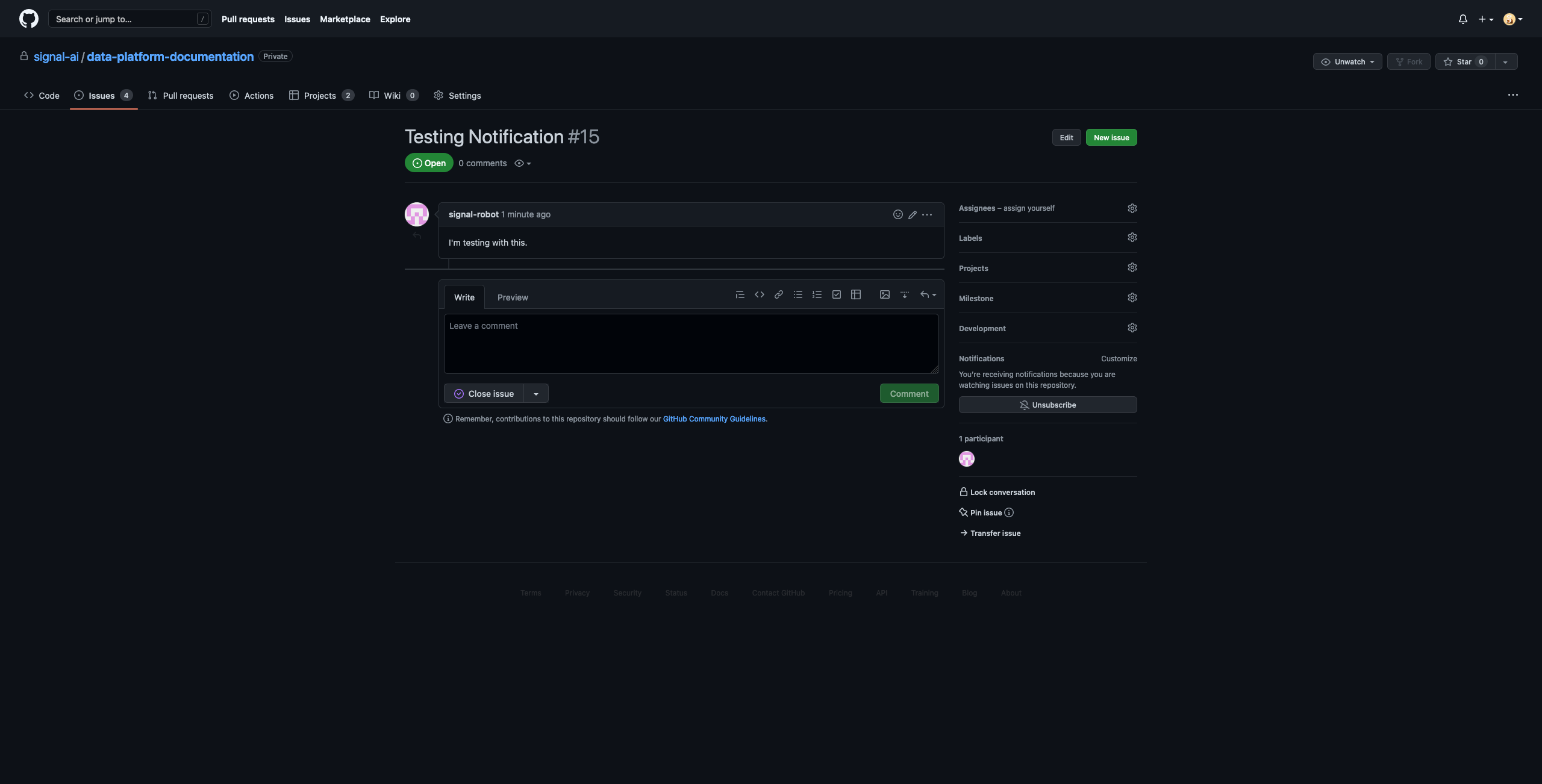Click participant avatar in sidebar
The width and height of the screenshot is (1542, 784).
[966, 459]
